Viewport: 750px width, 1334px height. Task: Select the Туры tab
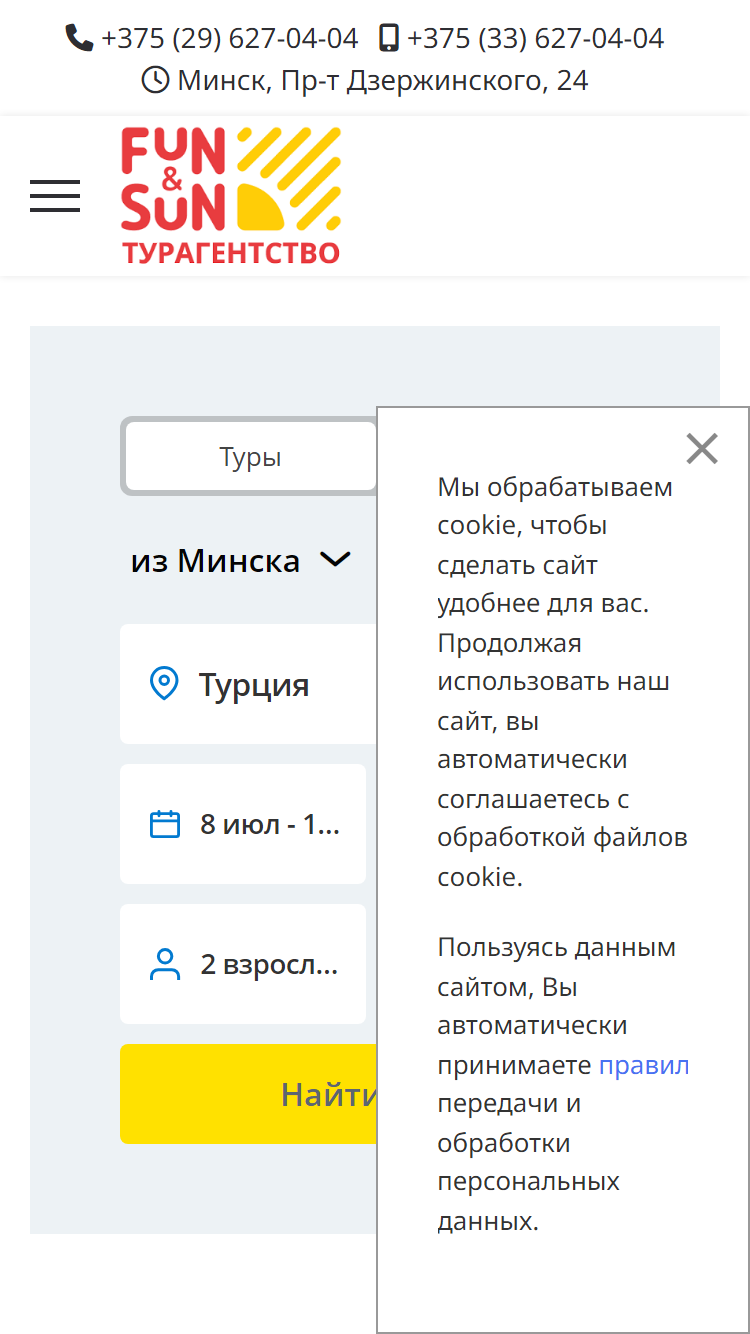click(x=250, y=457)
